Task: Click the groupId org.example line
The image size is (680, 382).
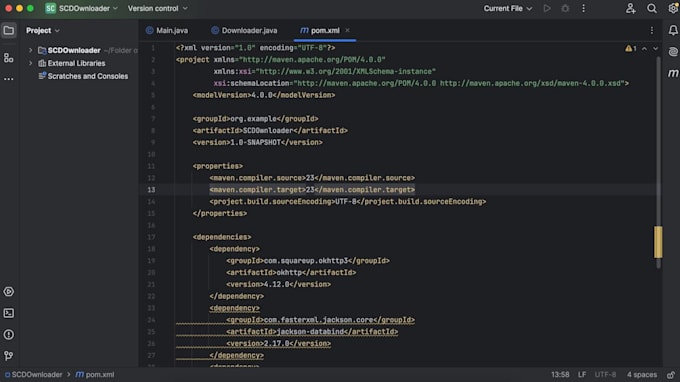Action: tap(255, 119)
